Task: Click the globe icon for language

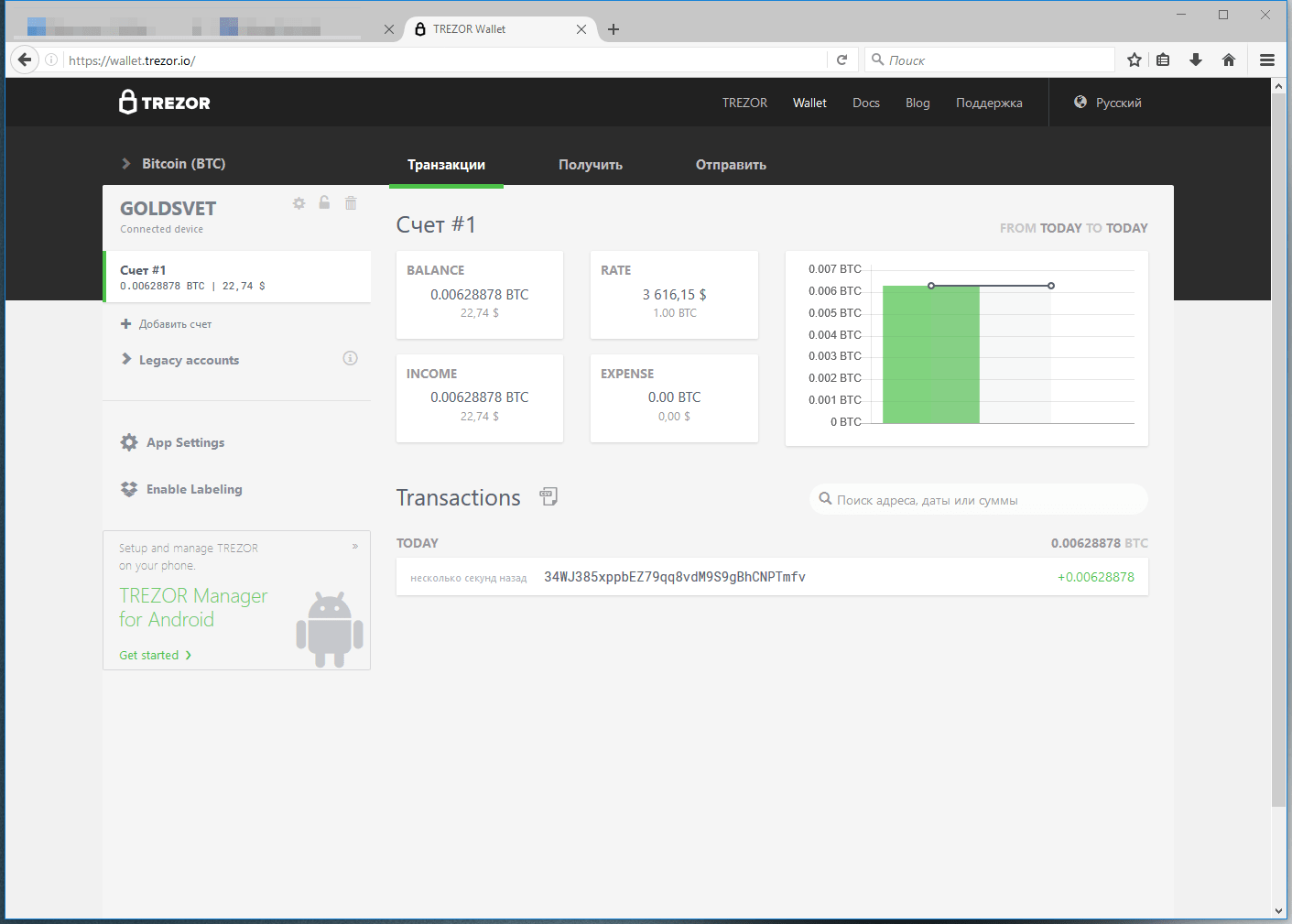Action: coord(1080,102)
